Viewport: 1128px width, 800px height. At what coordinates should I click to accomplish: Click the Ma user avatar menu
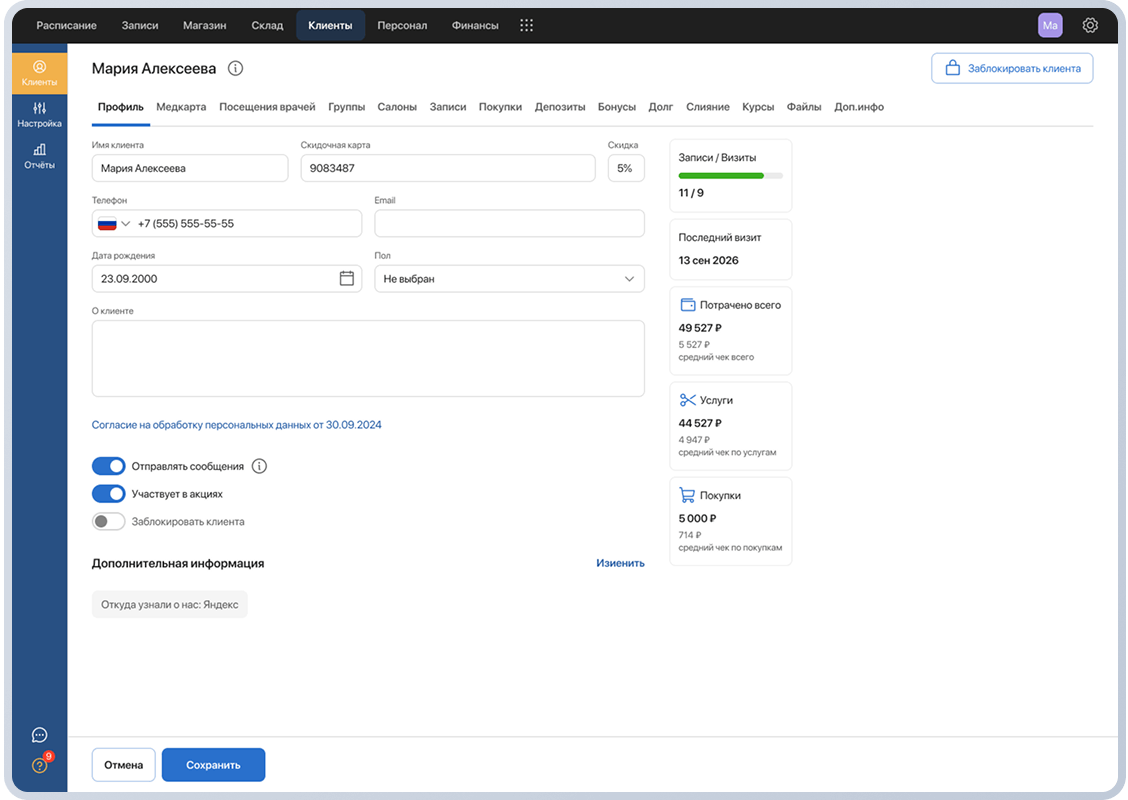pos(1050,25)
